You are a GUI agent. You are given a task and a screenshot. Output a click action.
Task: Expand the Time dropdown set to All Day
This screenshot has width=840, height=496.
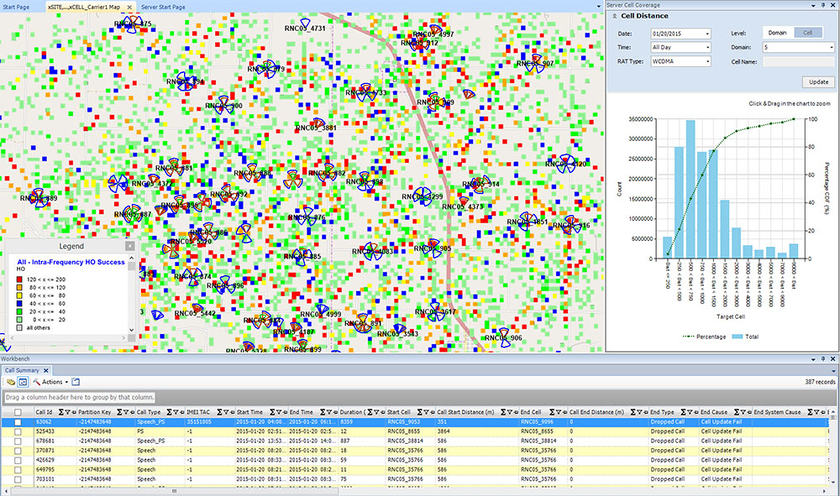pyautogui.click(x=706, y=47)
